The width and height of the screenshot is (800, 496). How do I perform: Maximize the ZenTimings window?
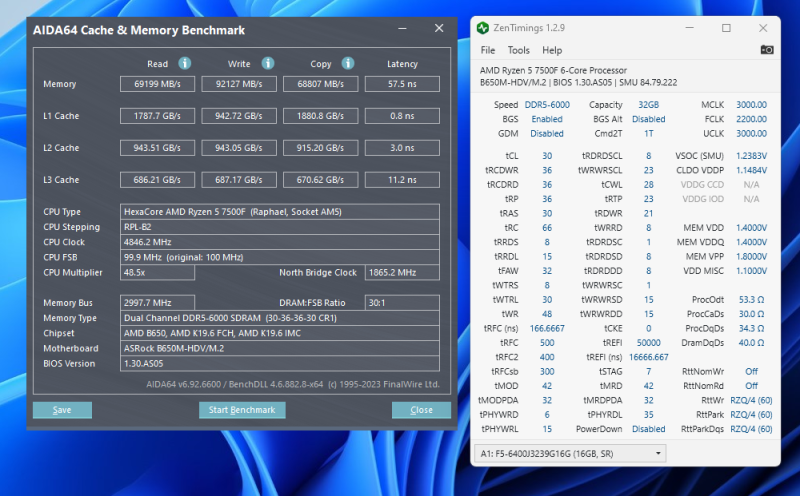726,28
